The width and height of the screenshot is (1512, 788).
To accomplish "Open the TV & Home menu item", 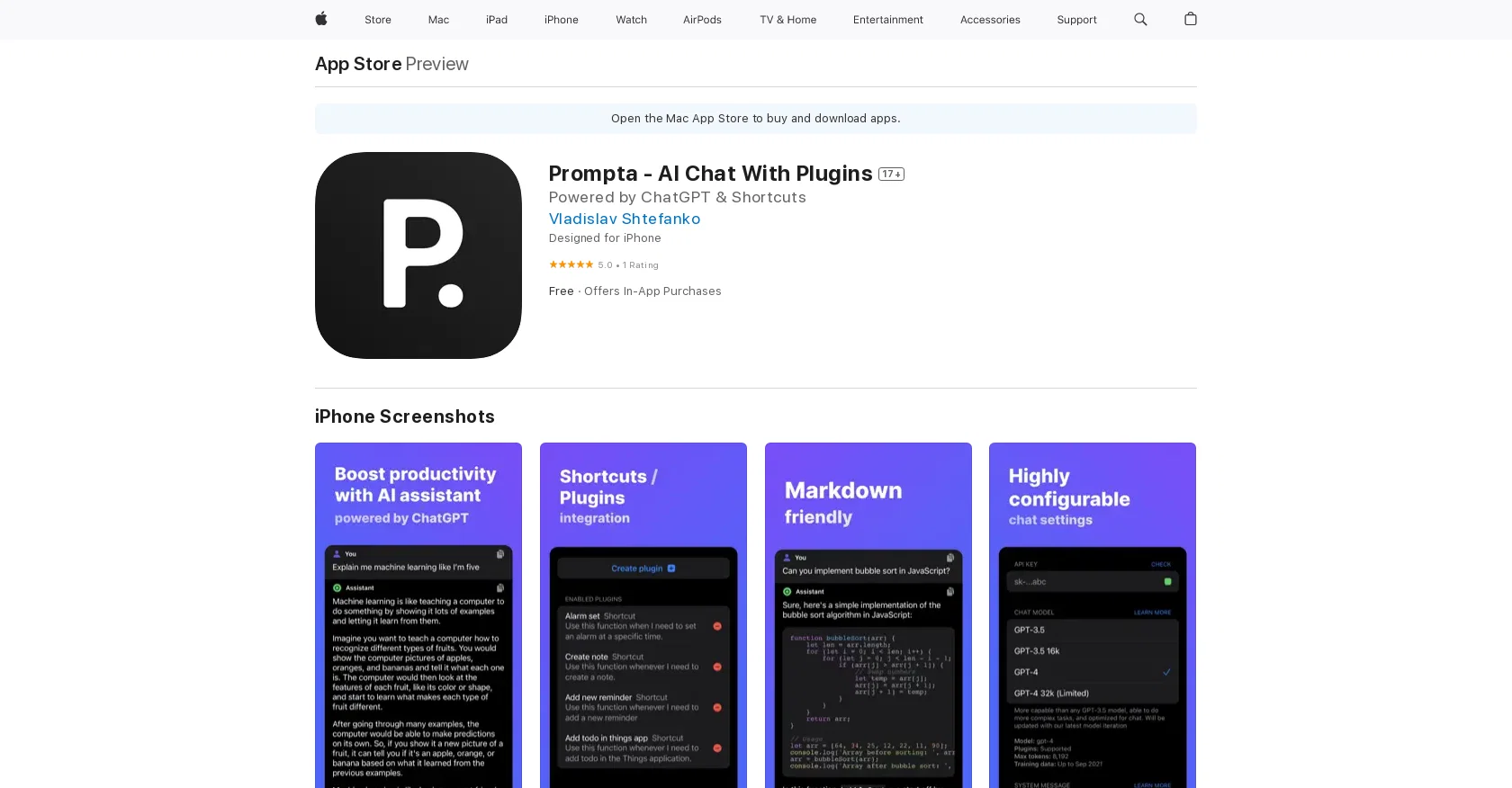I will point(788,20).
